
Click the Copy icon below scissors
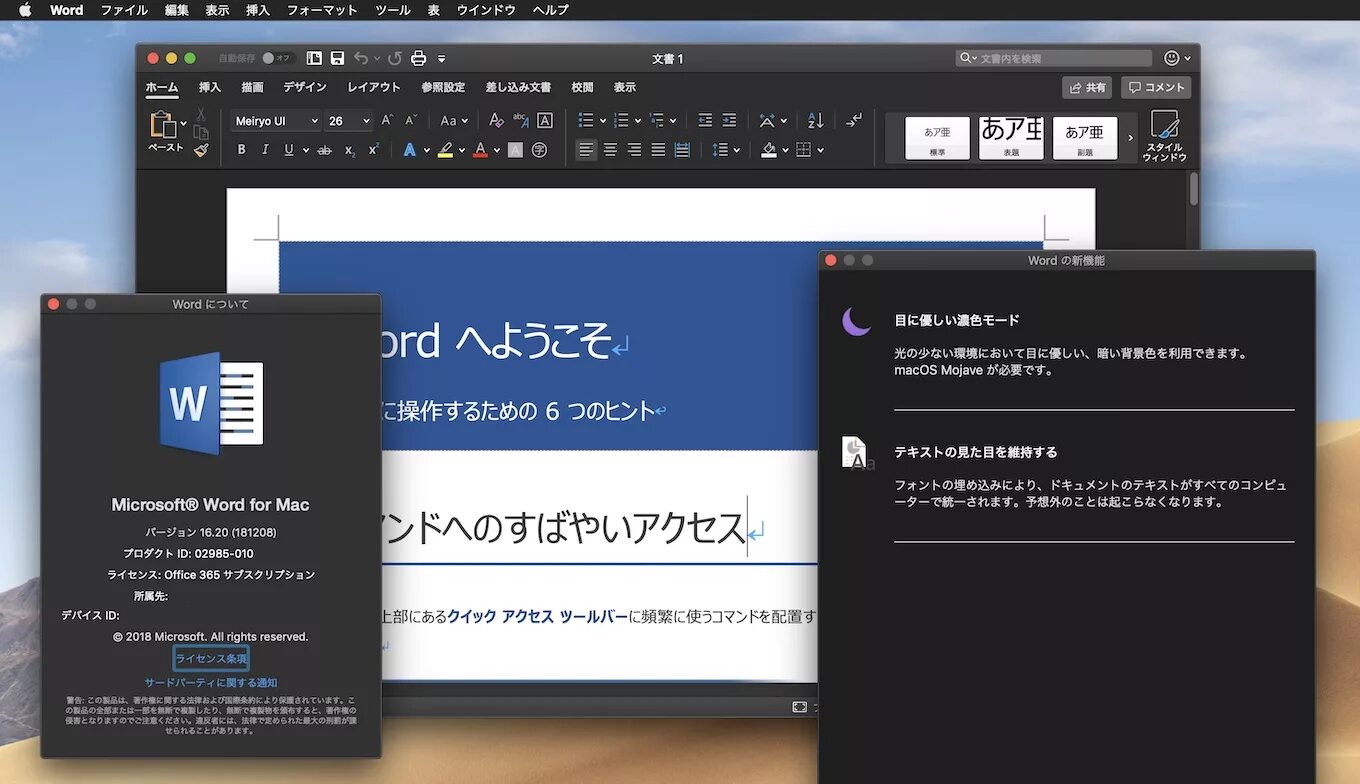pos(201,132)
